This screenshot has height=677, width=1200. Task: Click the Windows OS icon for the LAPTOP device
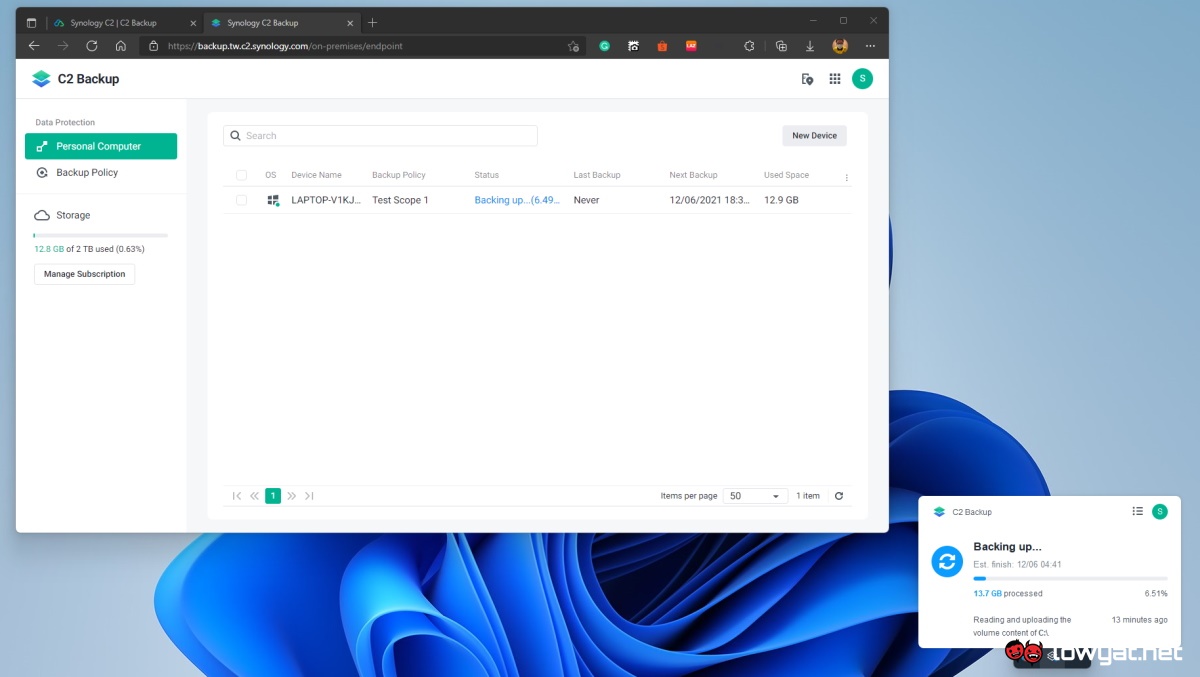click(x=272, y=200)
